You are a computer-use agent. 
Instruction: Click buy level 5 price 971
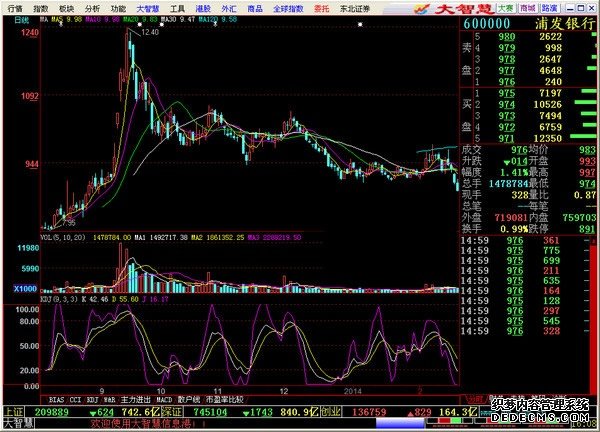tap(507, 139)
